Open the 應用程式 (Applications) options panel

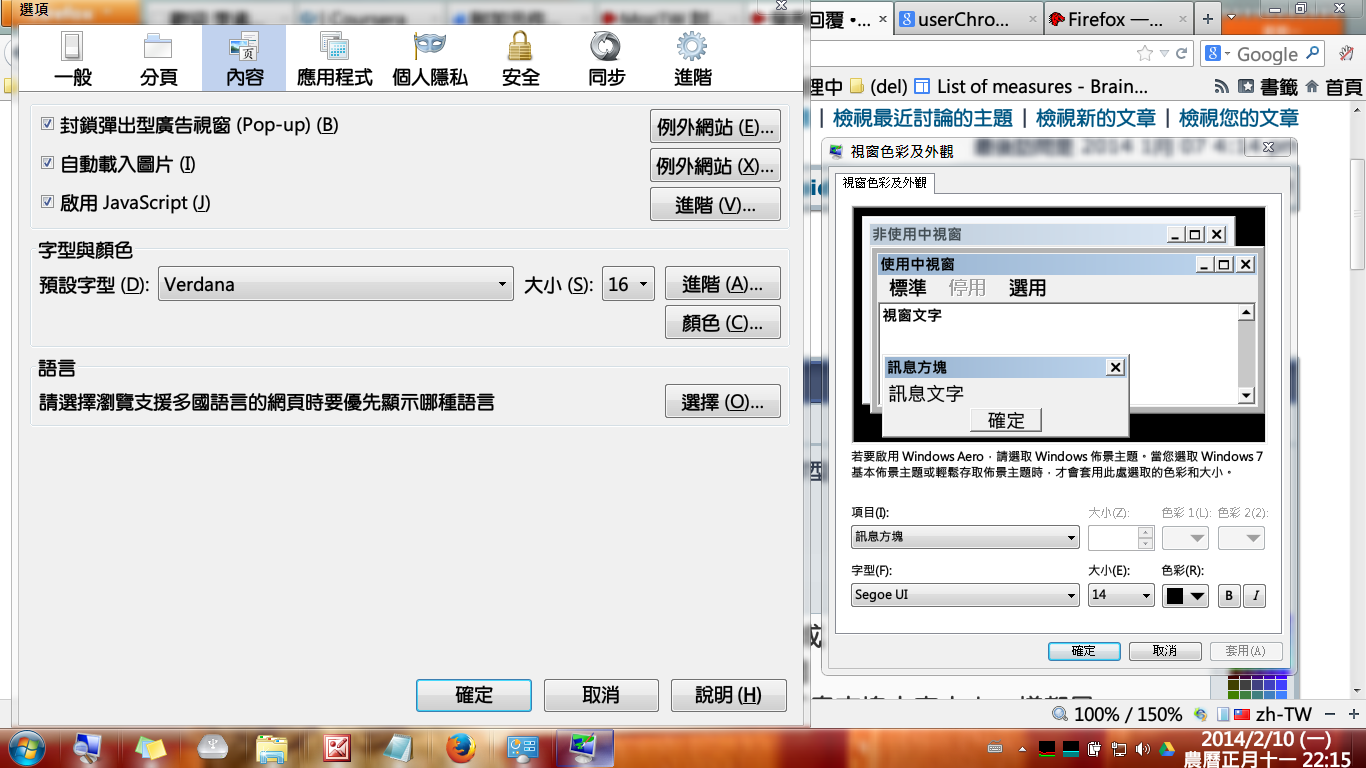coord(334,58)
